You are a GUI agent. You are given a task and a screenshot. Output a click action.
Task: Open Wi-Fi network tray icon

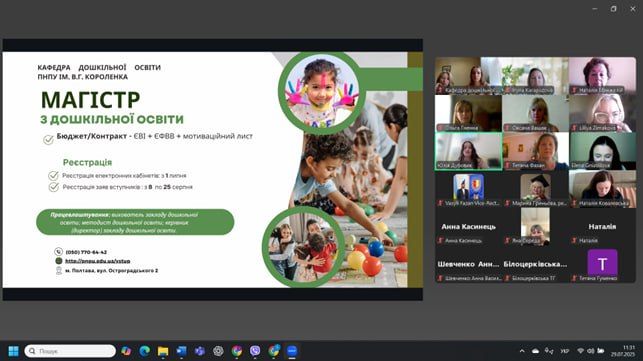point(580,351)
